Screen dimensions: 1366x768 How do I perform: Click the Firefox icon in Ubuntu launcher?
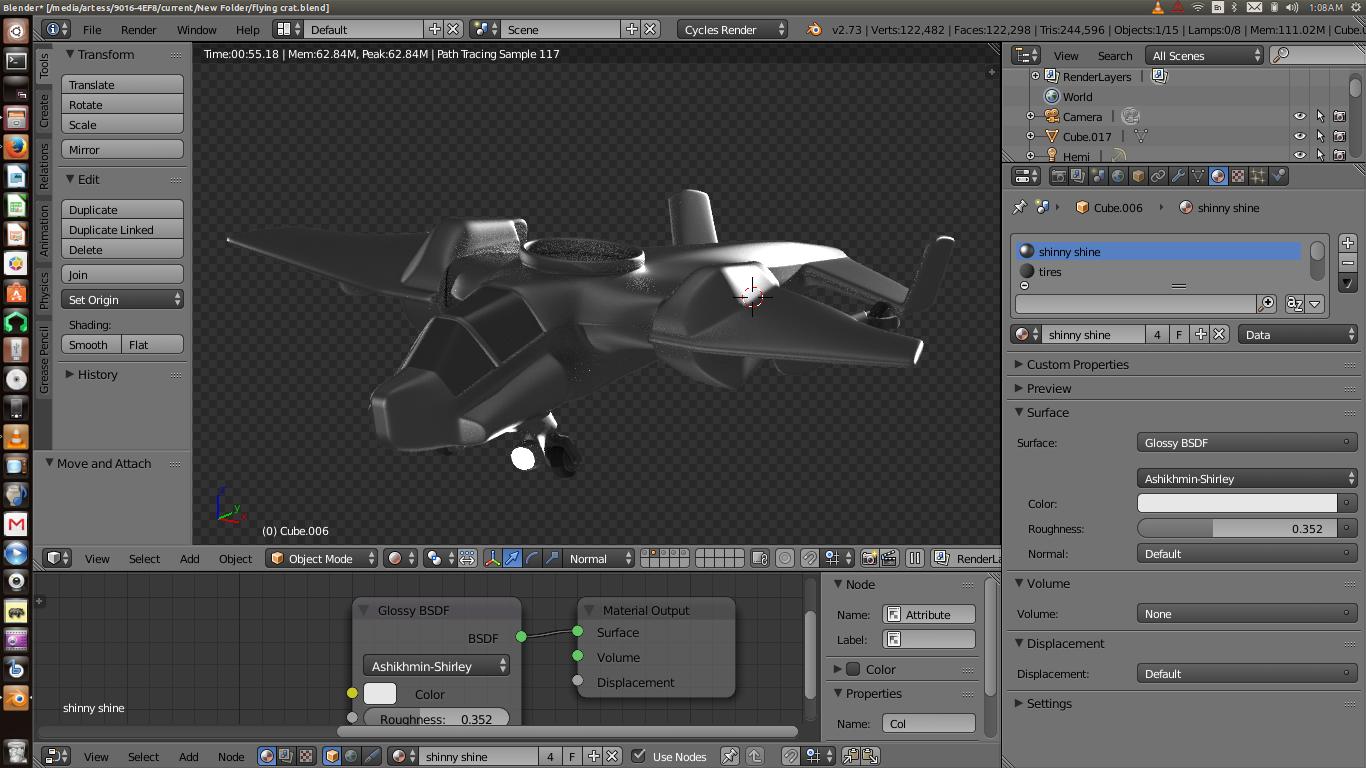(x=15, y=147)
